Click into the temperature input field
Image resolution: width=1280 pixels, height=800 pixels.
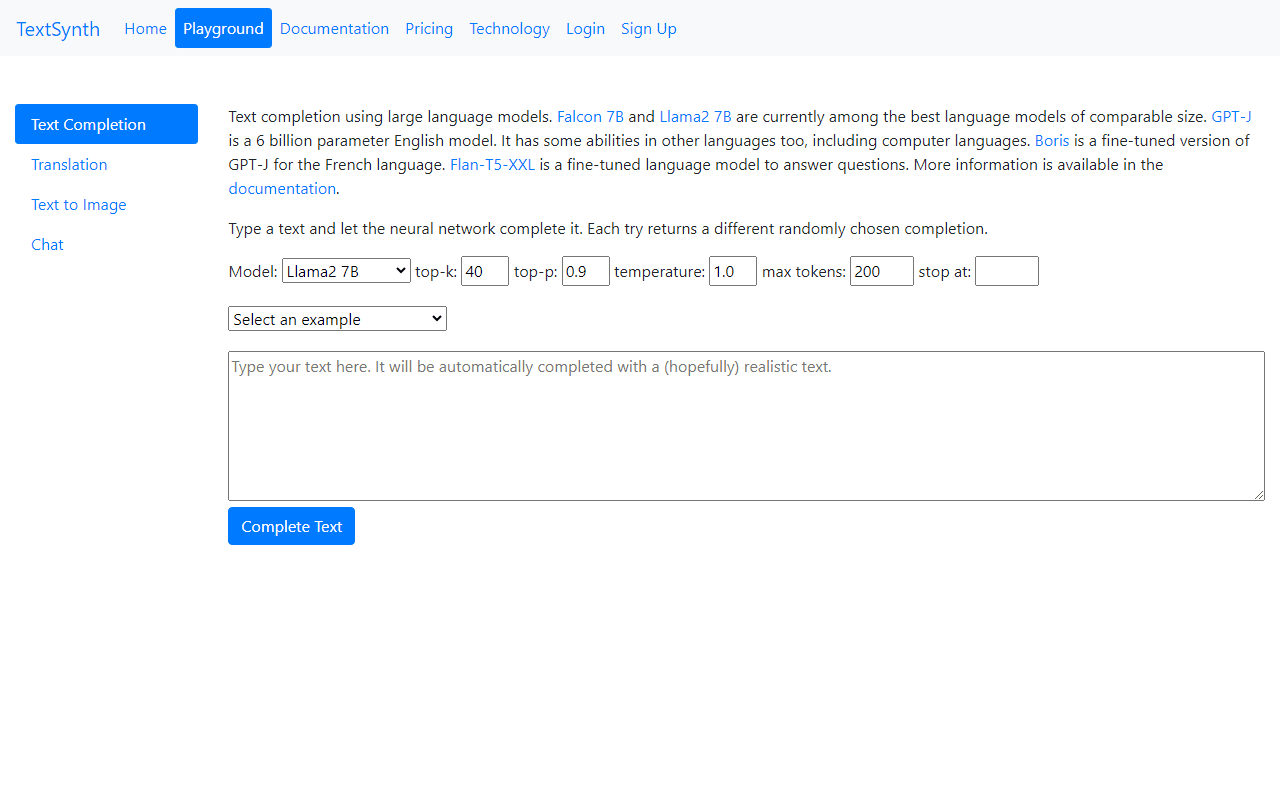(732, 271)
